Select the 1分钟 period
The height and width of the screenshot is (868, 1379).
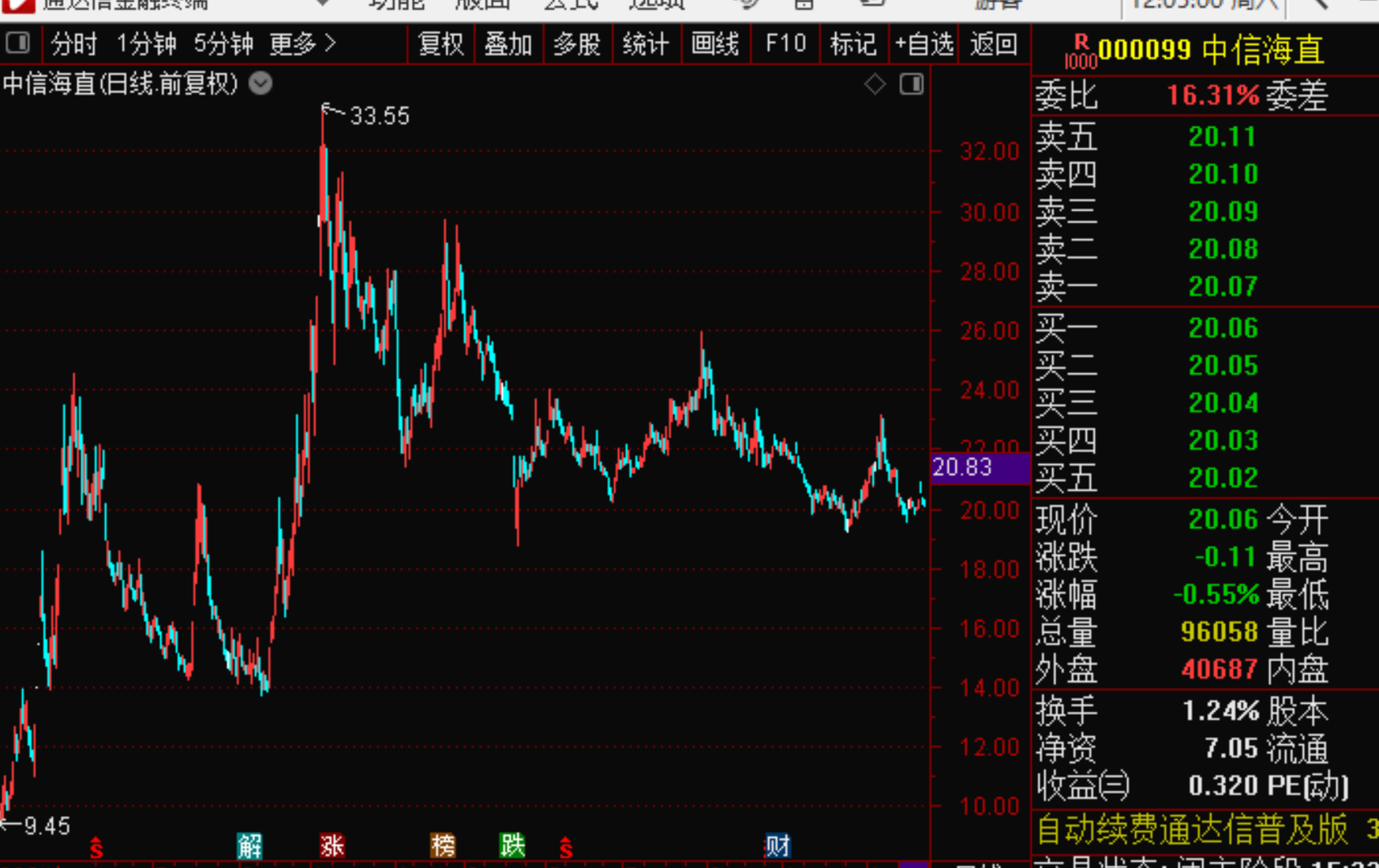(146, 44)
